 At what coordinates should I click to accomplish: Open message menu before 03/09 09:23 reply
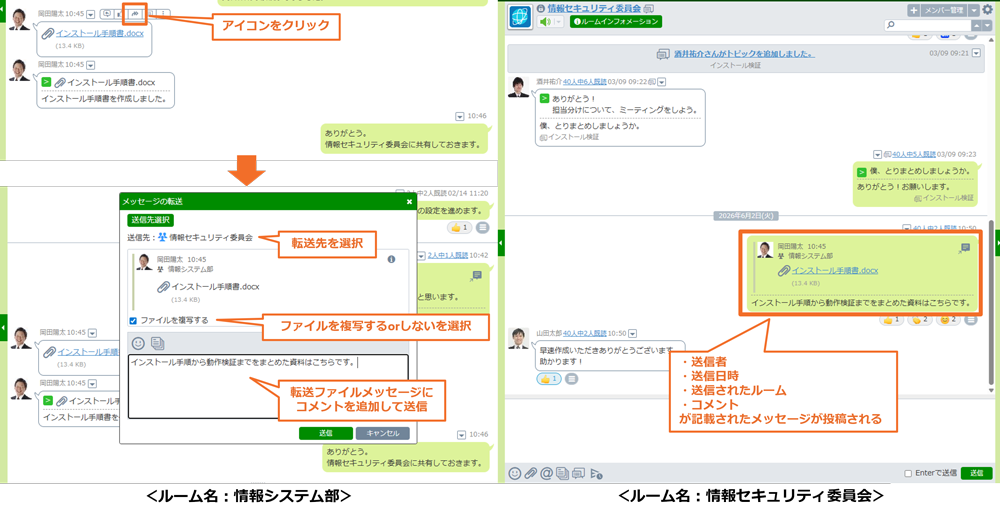pos(879,154)
